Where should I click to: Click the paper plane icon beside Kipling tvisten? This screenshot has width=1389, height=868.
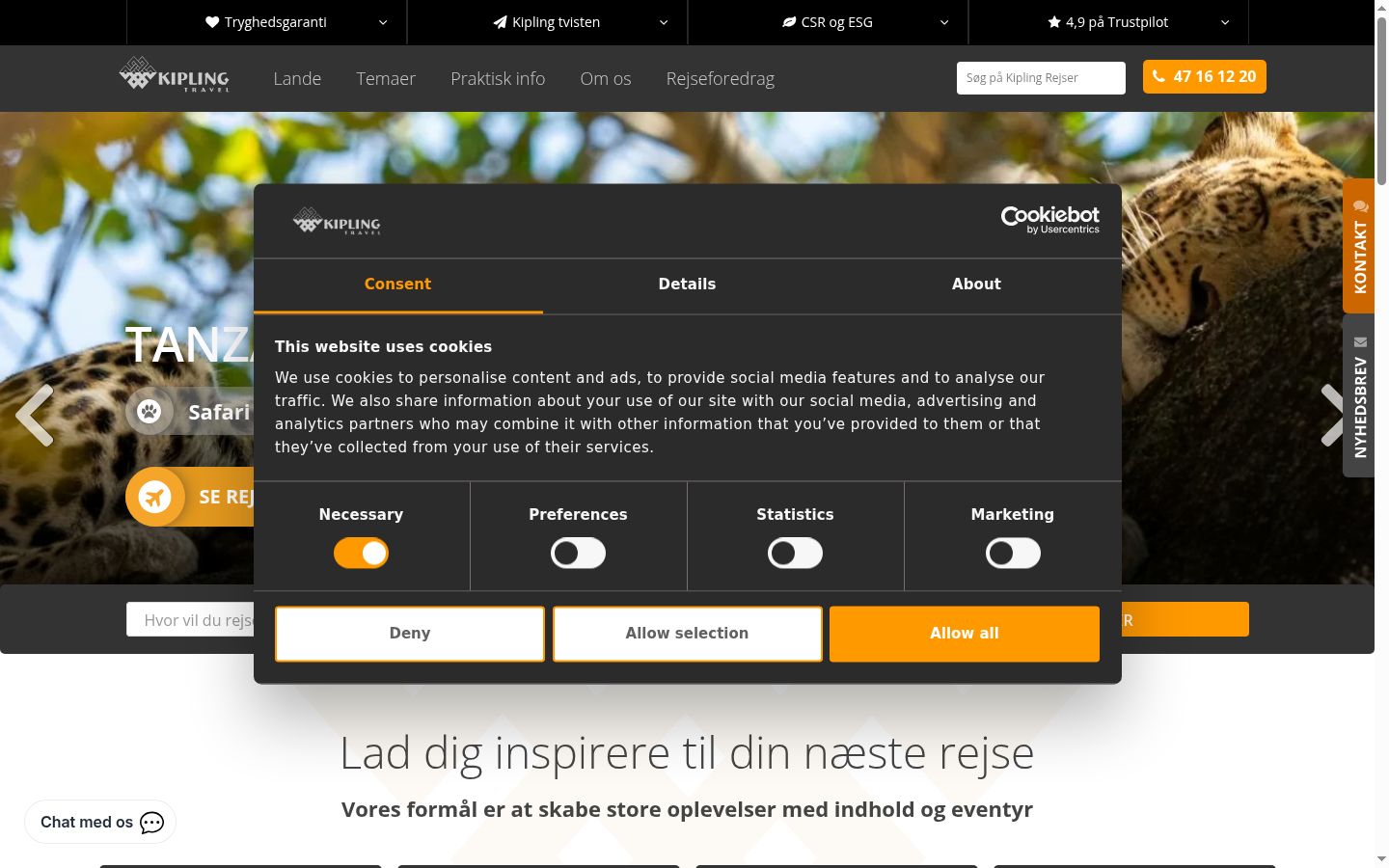(500, 22)
